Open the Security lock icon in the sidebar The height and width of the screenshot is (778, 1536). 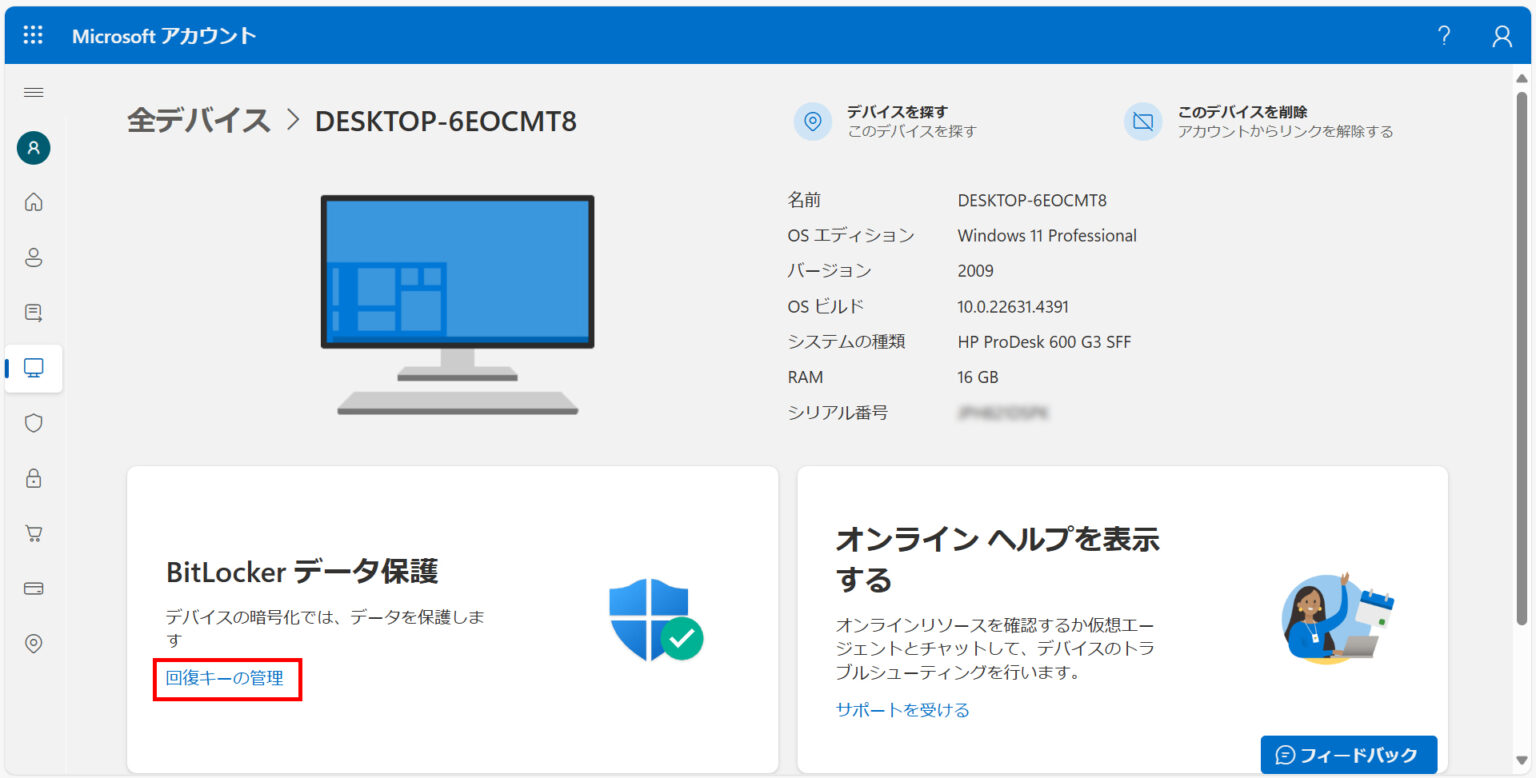[33, 478]
